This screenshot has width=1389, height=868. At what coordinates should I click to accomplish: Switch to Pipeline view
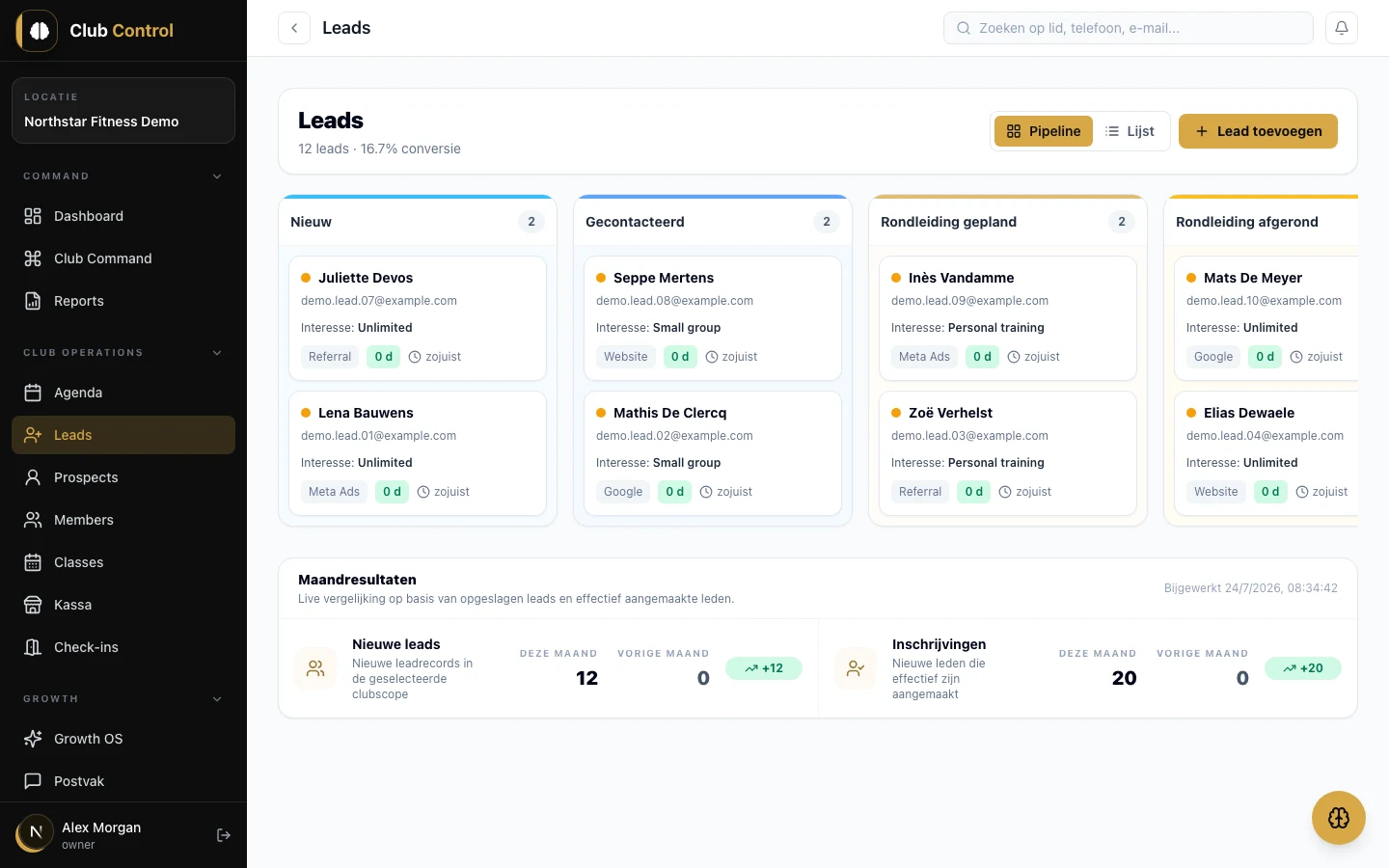1044,131
